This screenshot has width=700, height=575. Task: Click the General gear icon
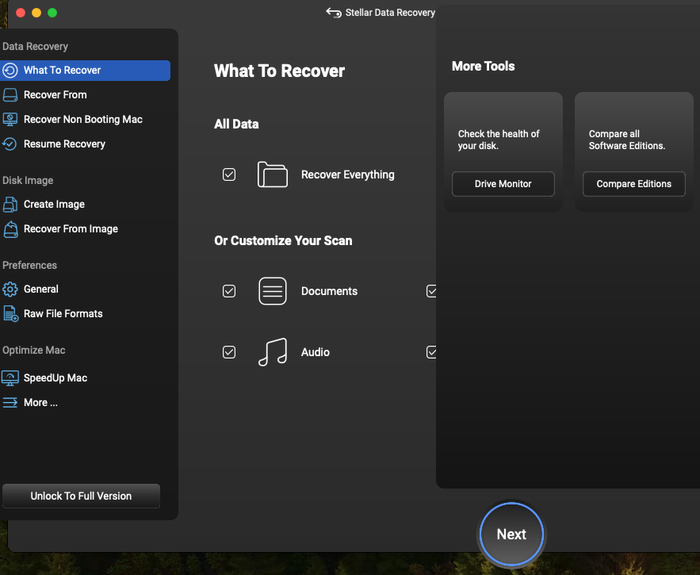(x=10, y=289)
